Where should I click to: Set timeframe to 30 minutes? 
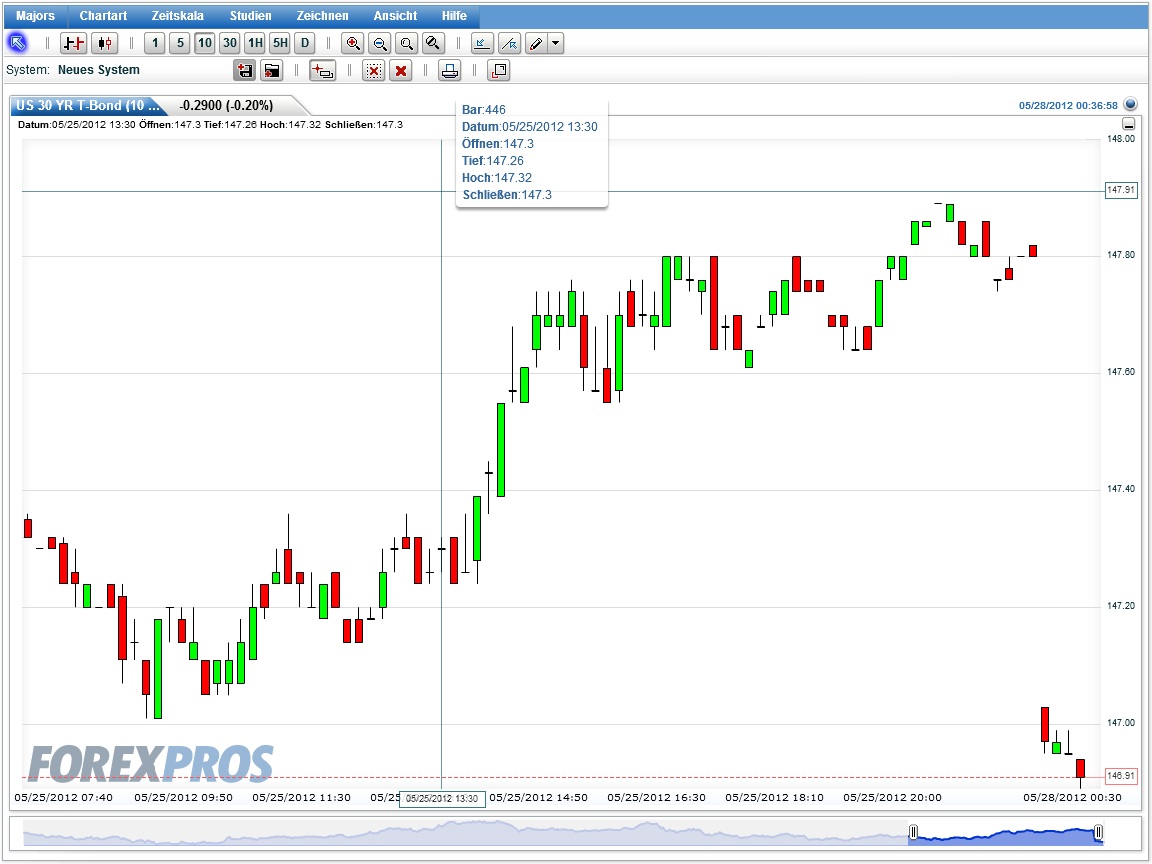(x=230, y=43)
